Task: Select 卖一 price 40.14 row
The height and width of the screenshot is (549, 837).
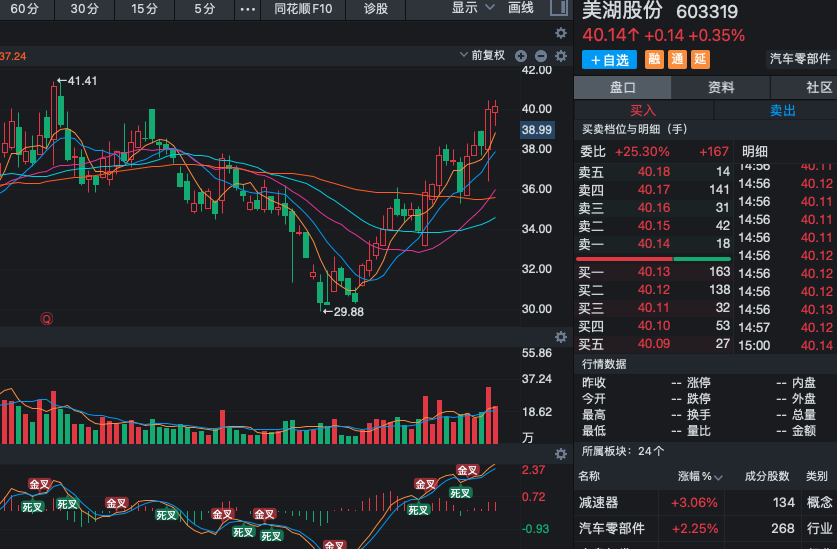Action: point(654,244)
